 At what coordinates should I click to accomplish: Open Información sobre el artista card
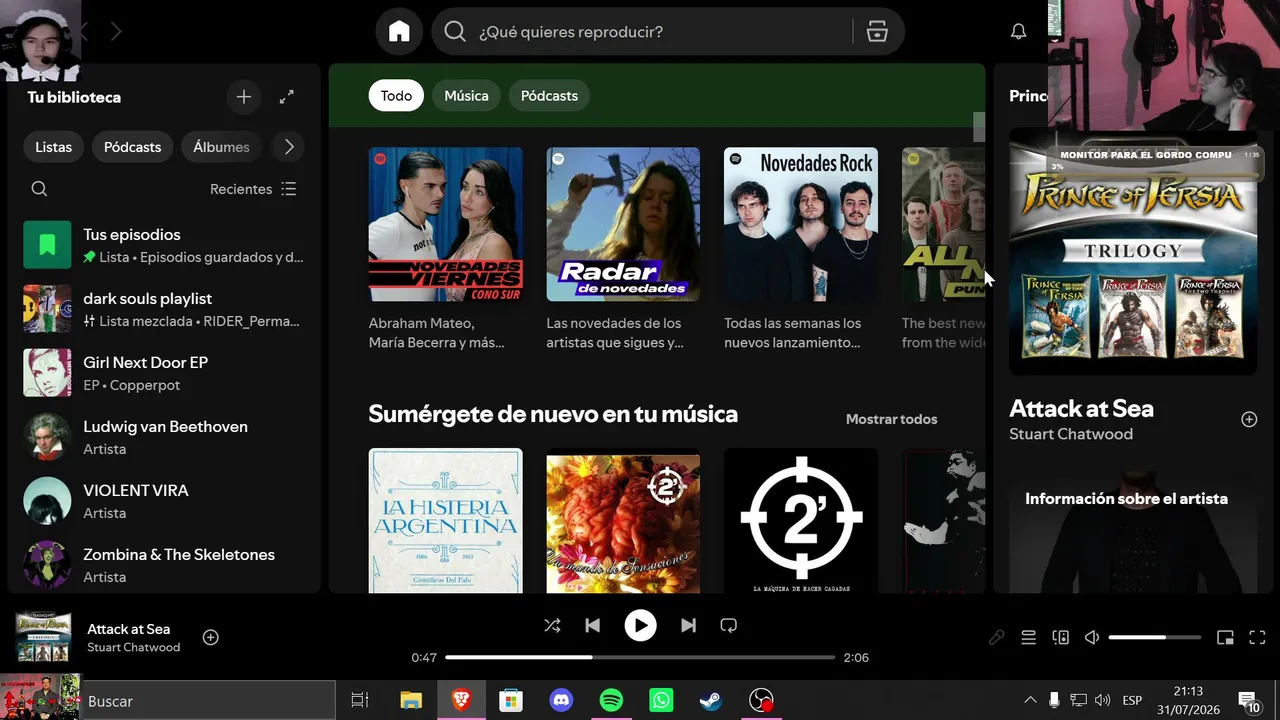coord(1133,530)
